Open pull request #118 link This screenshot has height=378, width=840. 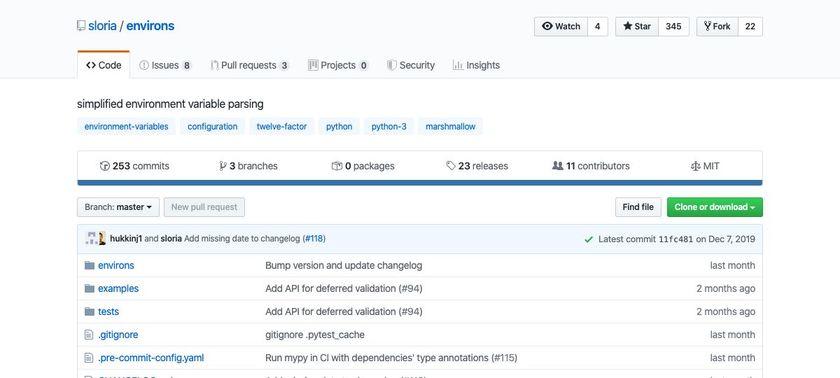tap(315, 239)
